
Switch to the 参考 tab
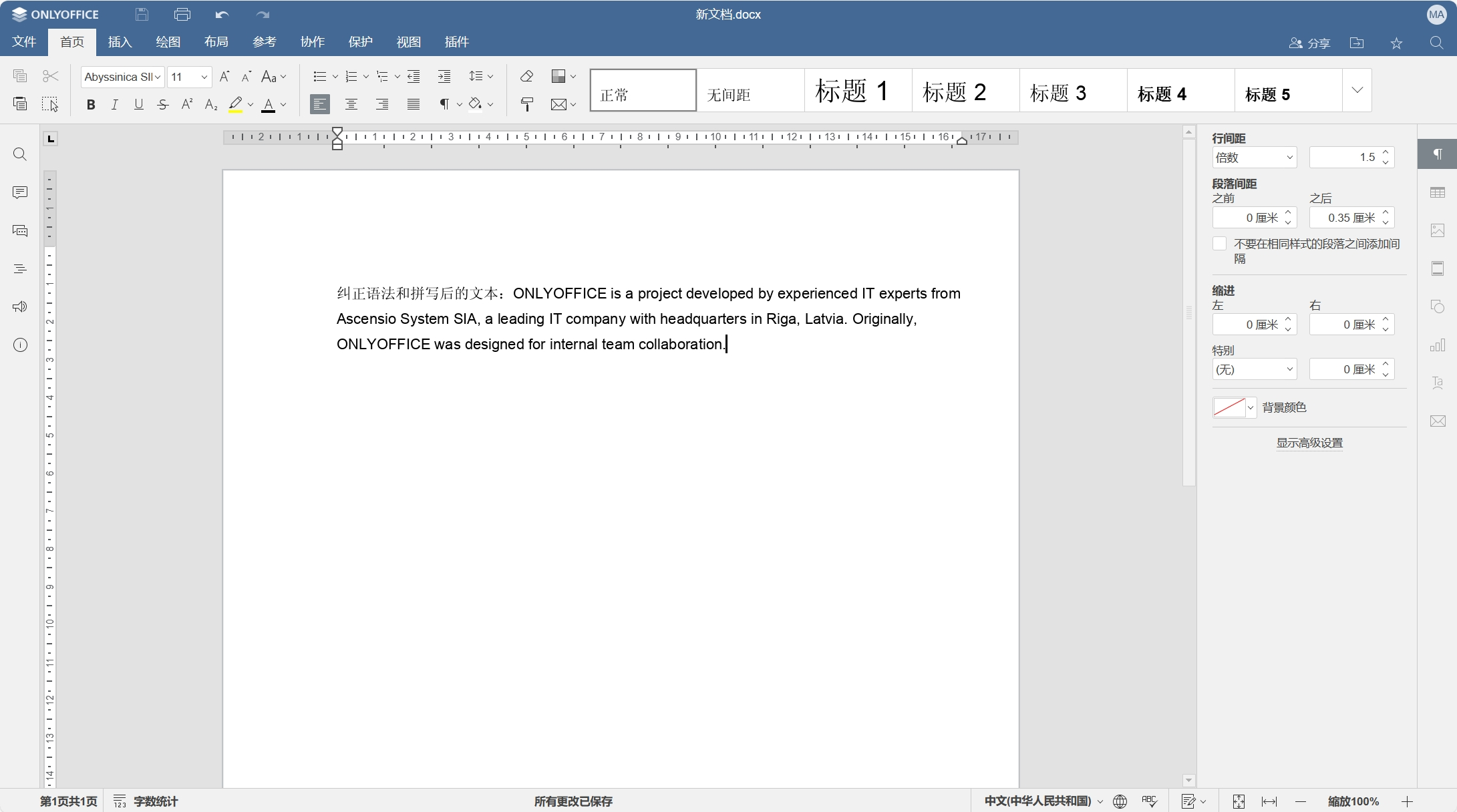[265, 42]
